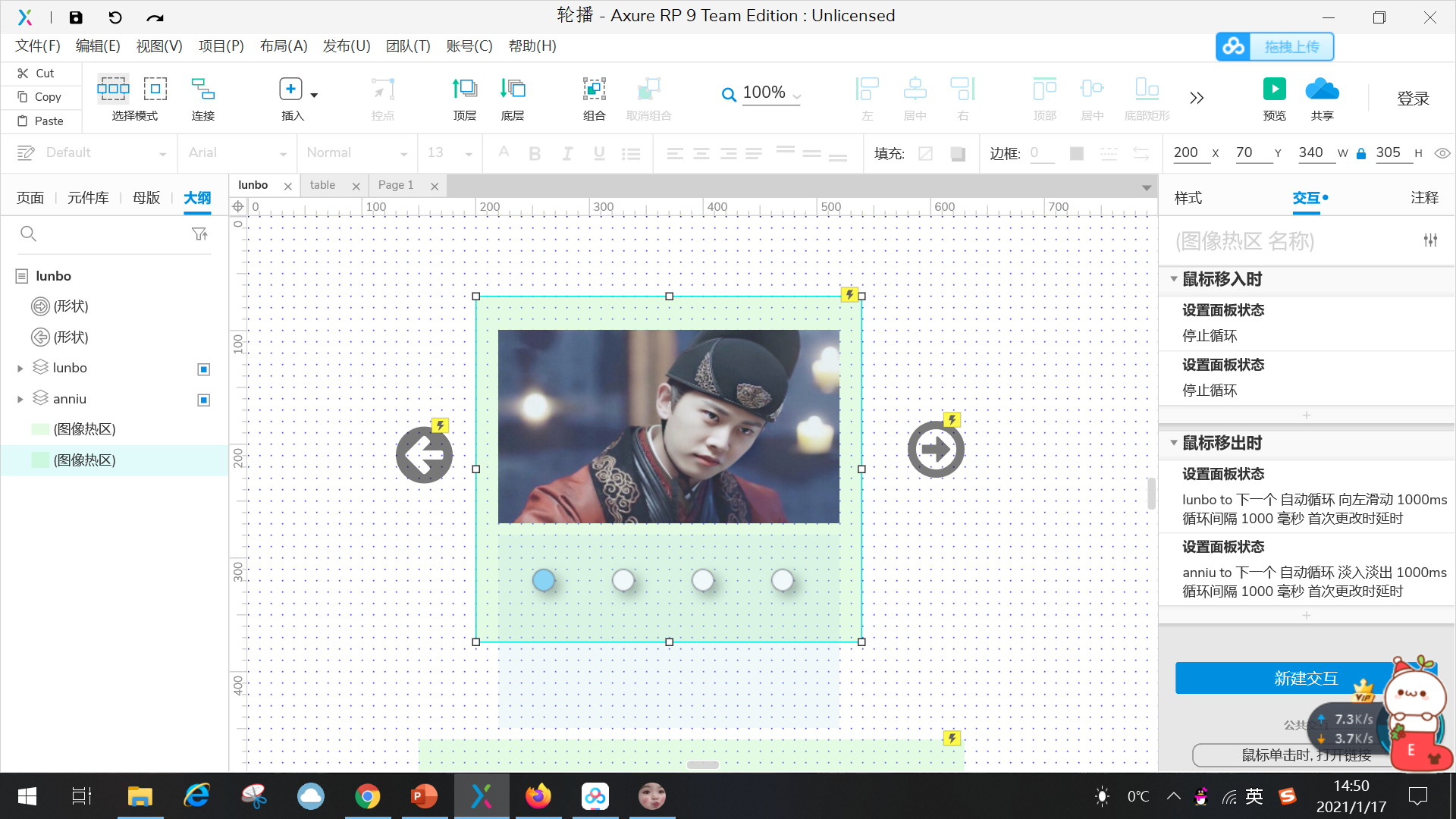Switch to the table page tab
The image size is (1456, 819).
[x=323, y=185]
